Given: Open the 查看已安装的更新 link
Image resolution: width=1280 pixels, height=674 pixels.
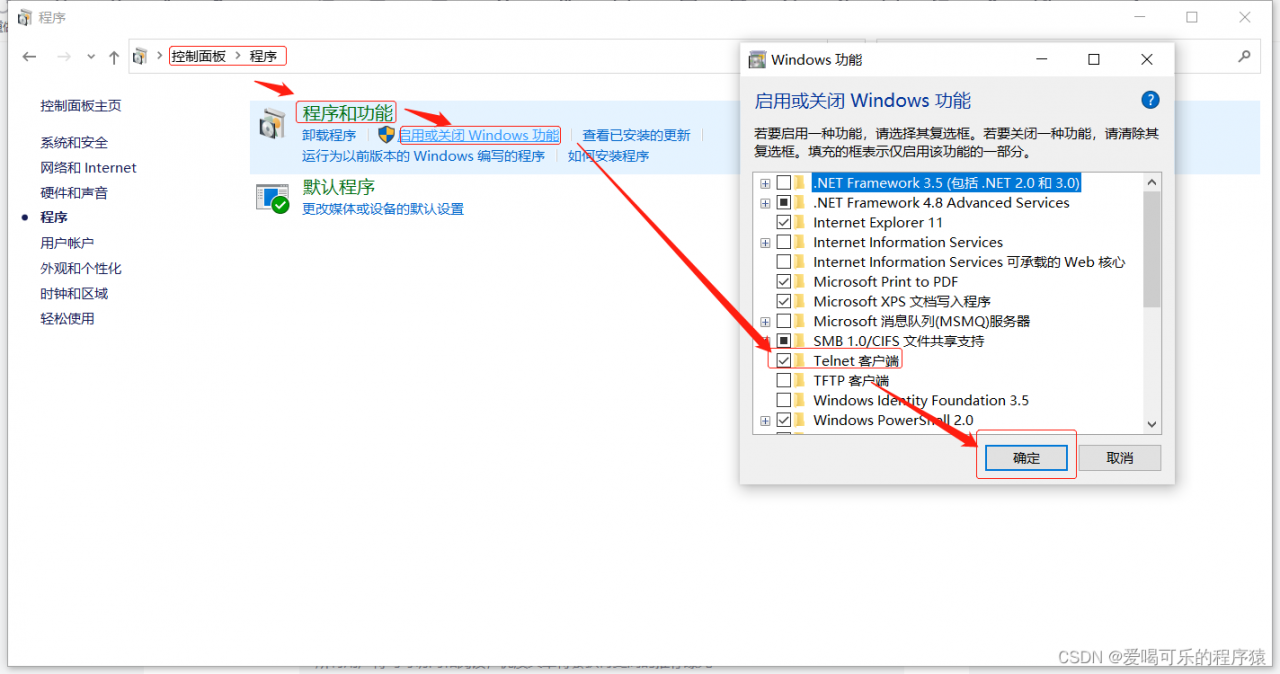Looking at the screenshot, I should click(637, 135).
